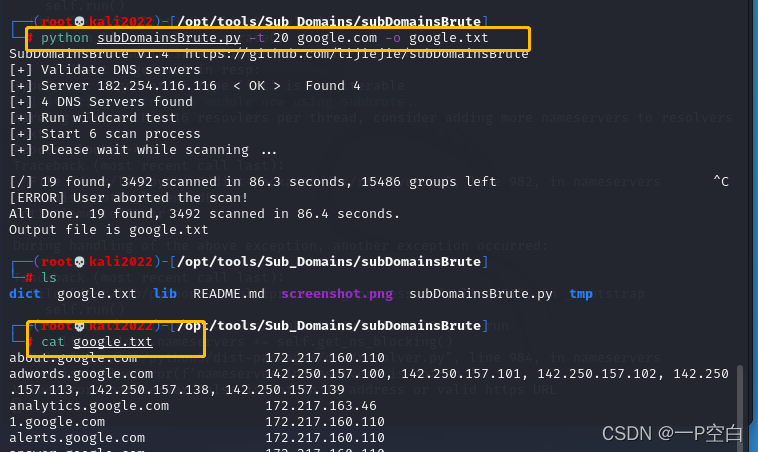Click google.txt at end of python command
This screenshot has width=758, height=452.
449,38
